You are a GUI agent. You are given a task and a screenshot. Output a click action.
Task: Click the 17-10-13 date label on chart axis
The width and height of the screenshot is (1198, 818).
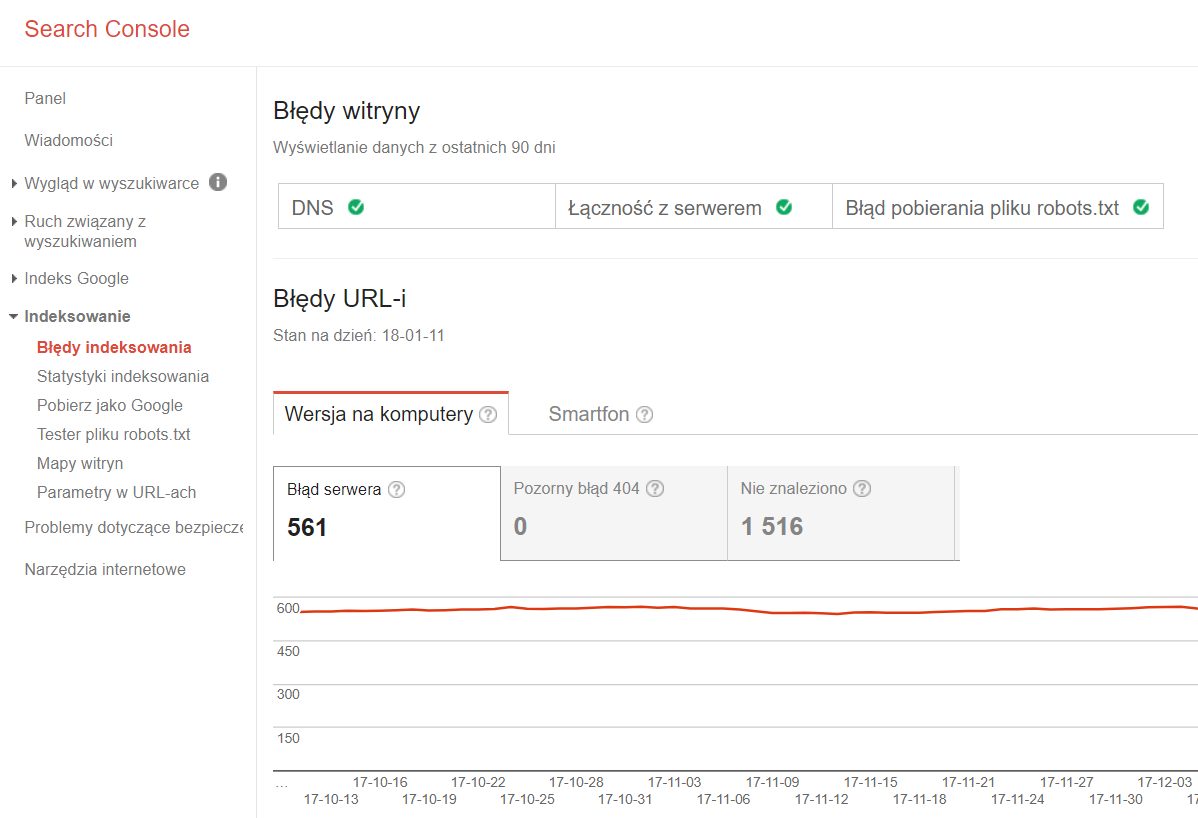(331, 799)
